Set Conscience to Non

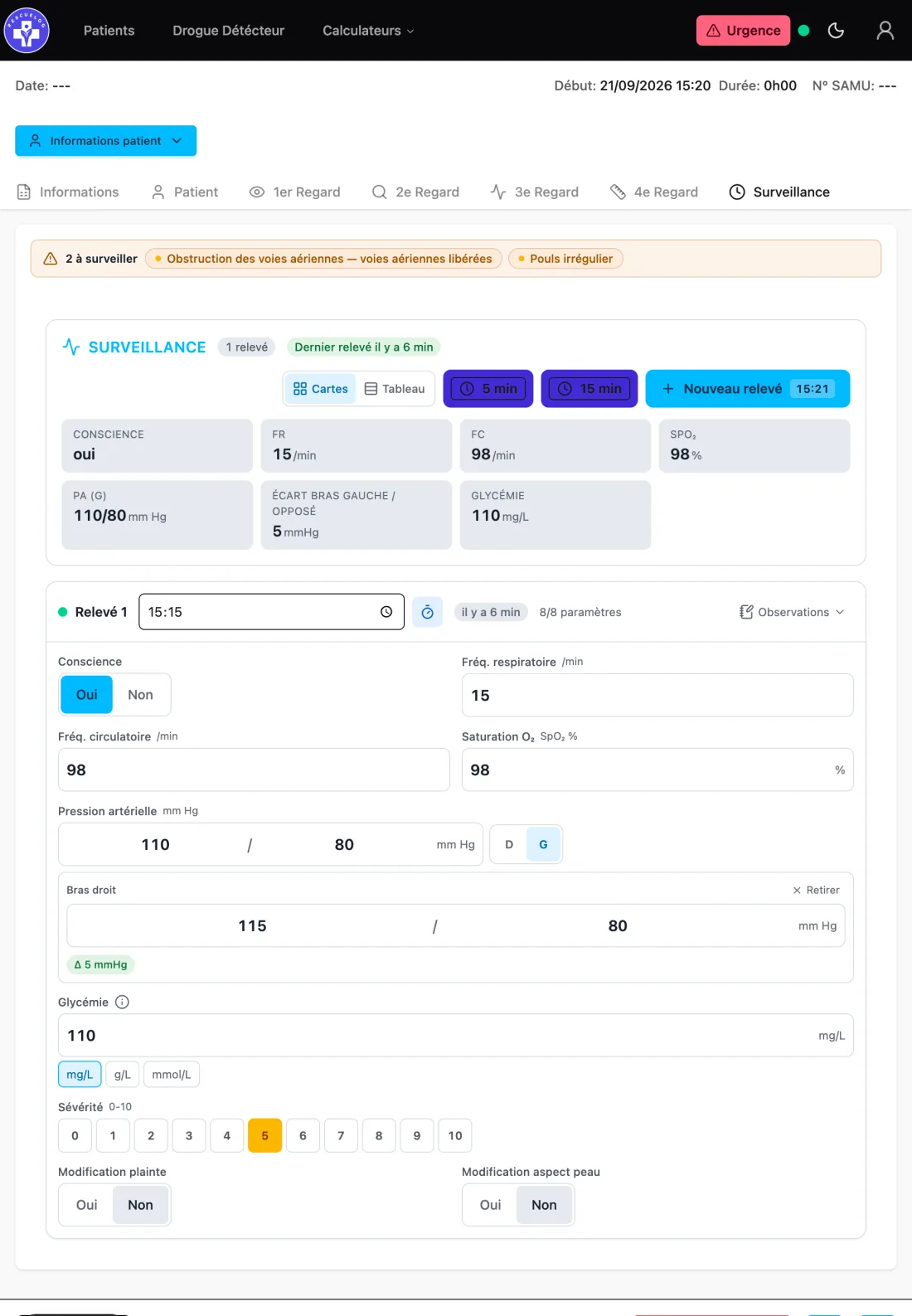point(140,695)
